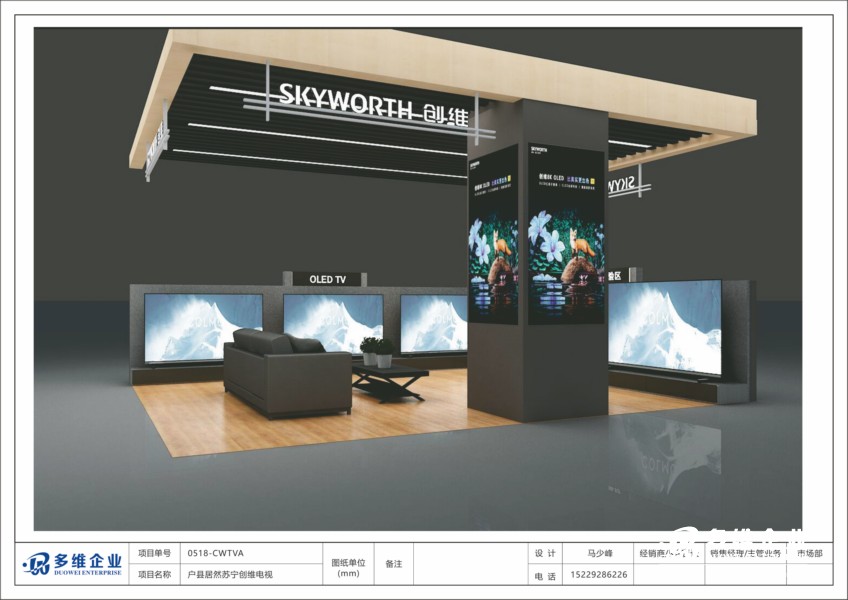Click the gray sofa in the rendering
This screenshot has height=600, width=848.
tap(288, 373)
